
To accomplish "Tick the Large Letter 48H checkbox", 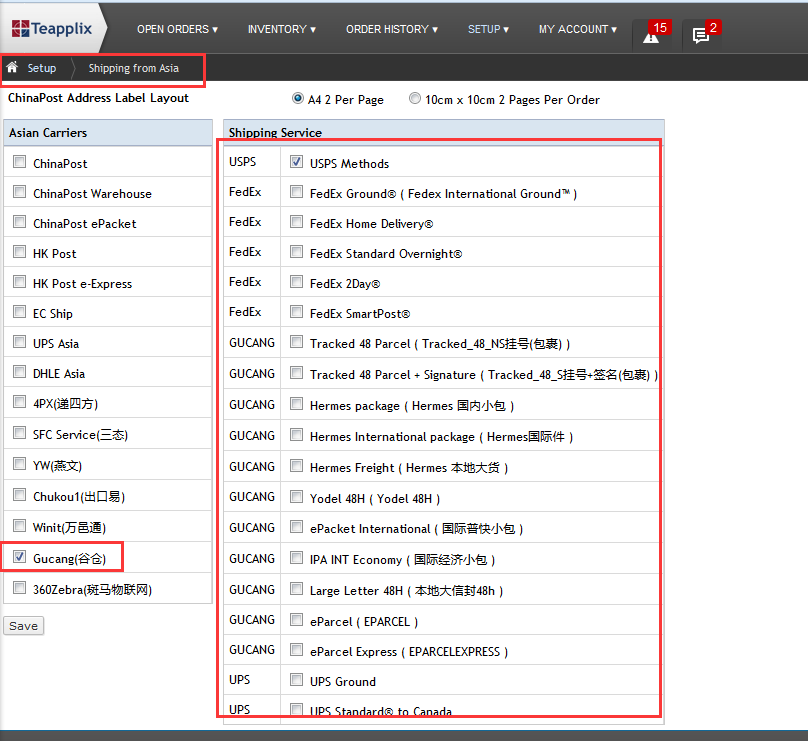I will coord(296,588).
